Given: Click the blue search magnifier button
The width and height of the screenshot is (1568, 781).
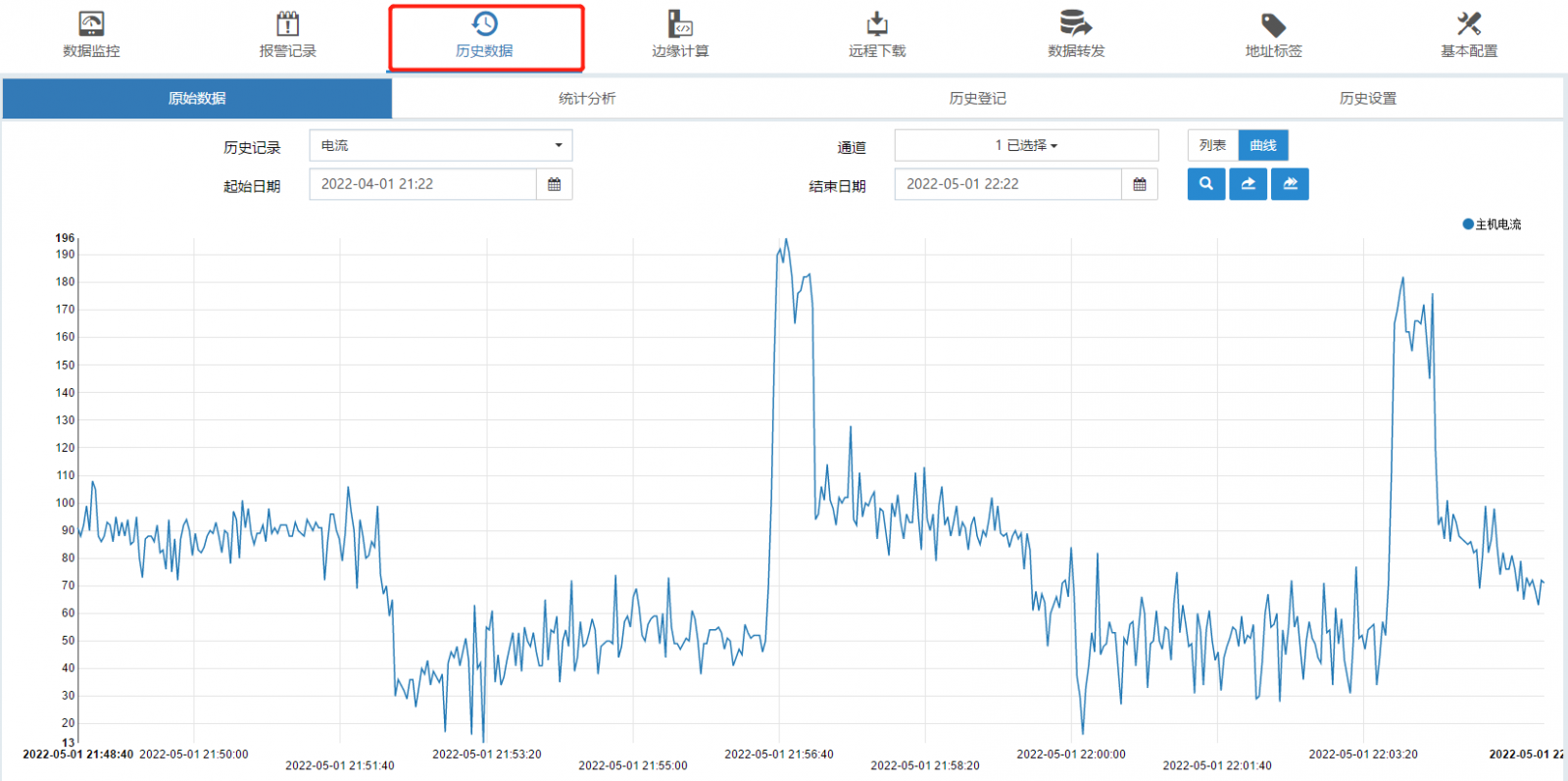Looking at the screenshot, I should [x=1206, y=184].
